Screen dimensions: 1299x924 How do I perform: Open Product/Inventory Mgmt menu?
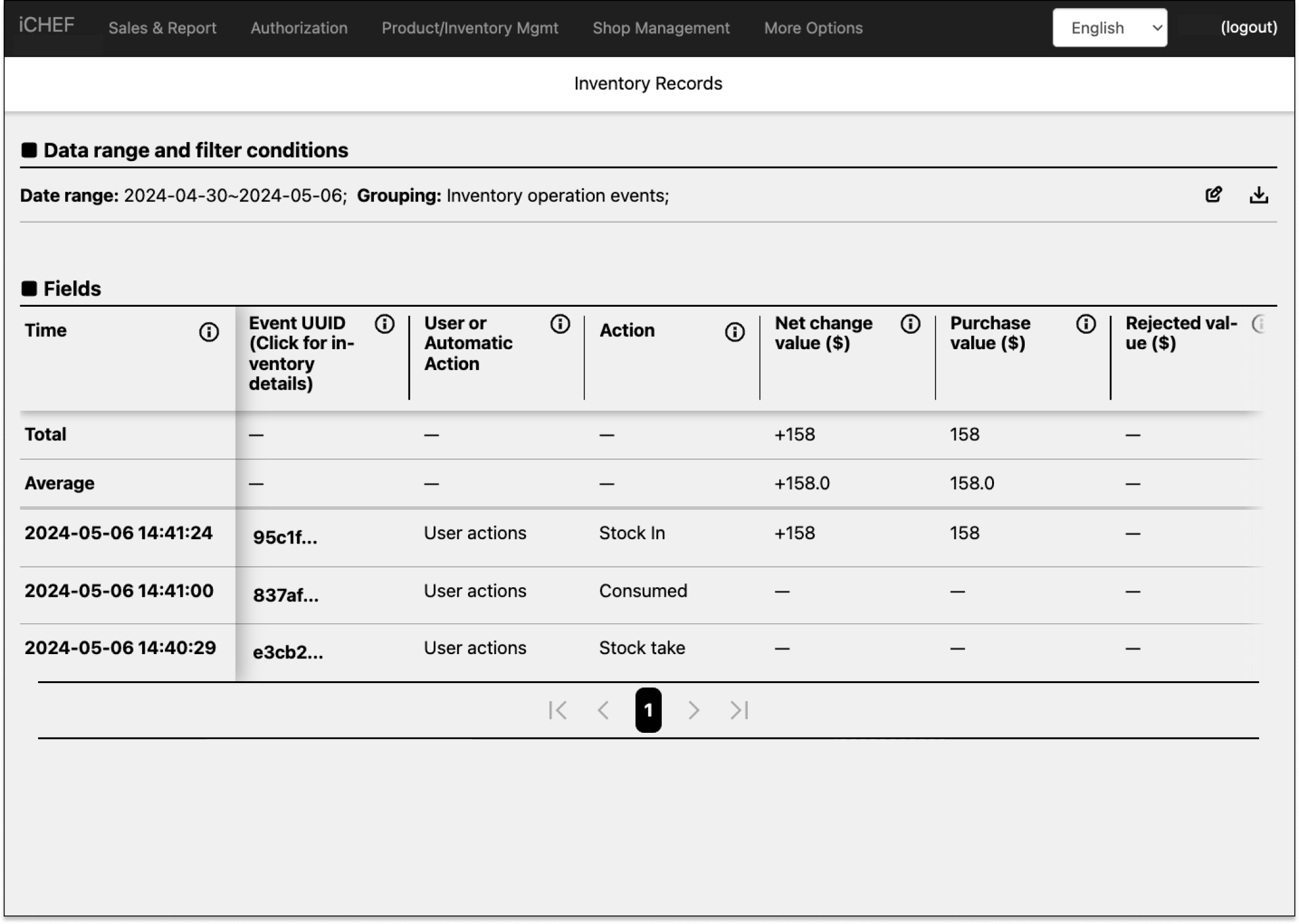pyautogui.click(x=470, y=28)
